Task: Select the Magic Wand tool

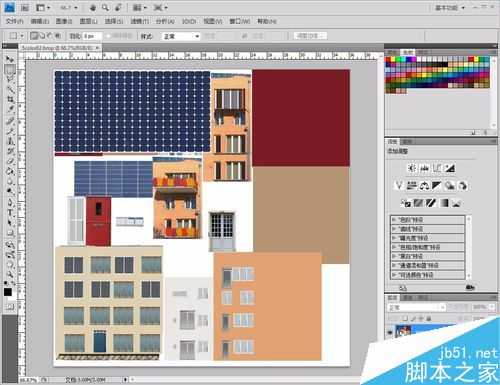Action: (10, 89)
